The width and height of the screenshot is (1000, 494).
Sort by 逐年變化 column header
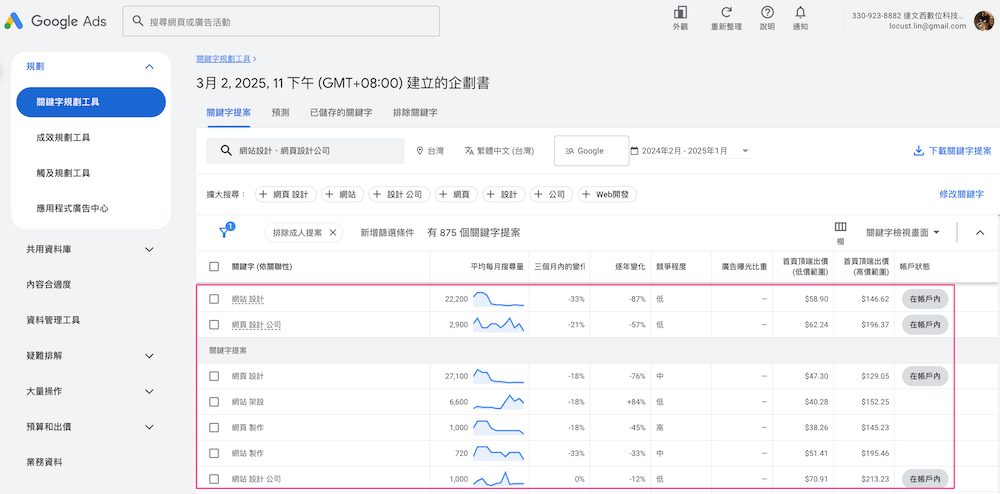pos(629,266)
